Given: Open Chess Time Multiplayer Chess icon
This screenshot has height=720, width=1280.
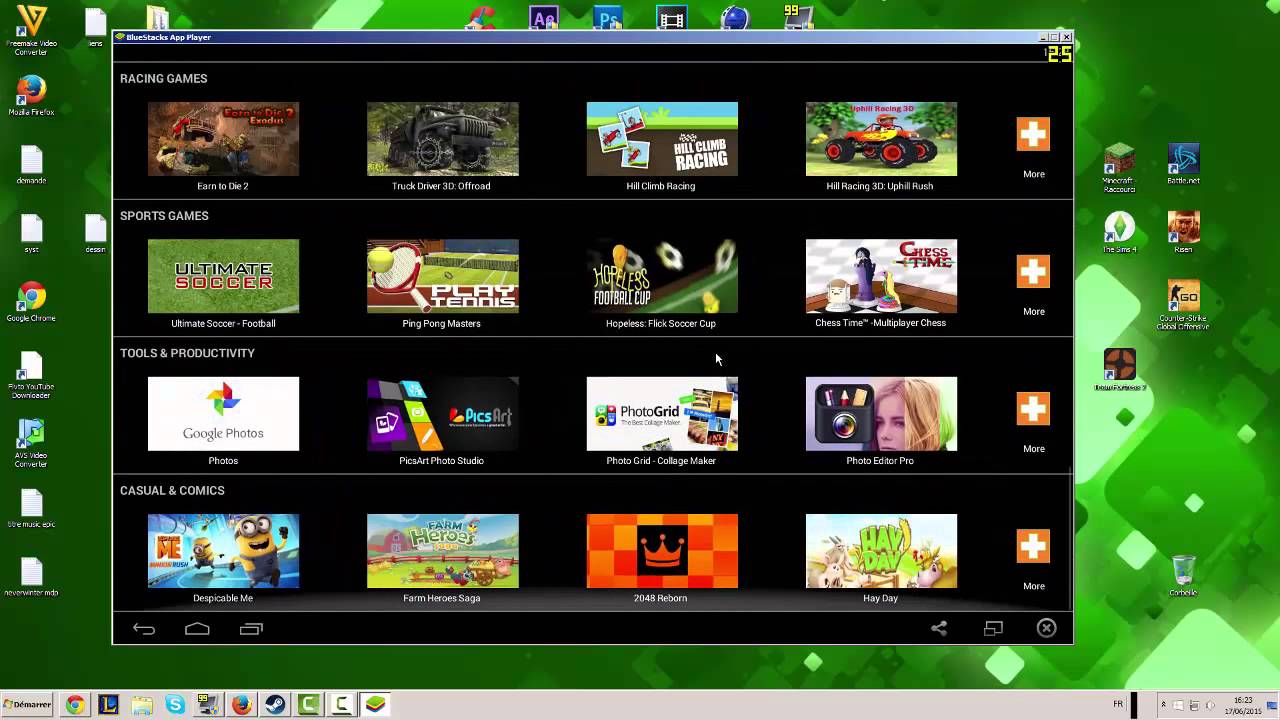Looking at the screenshot, I should (x=881, y=276).
